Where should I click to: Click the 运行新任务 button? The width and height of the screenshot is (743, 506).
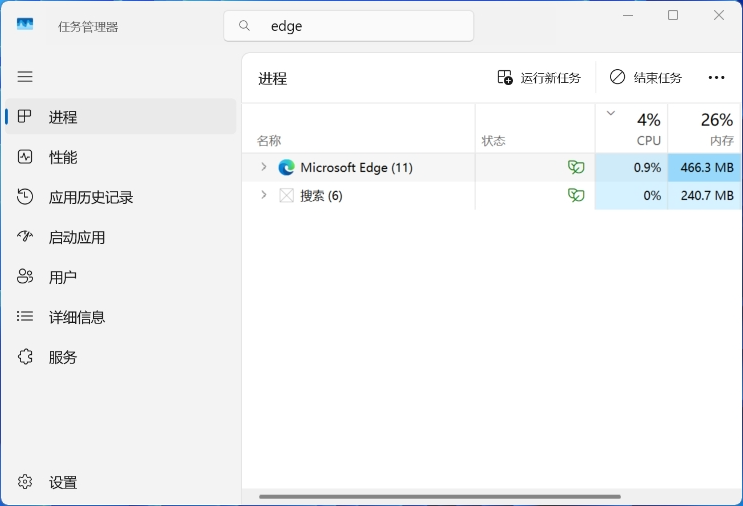point(539,78)
